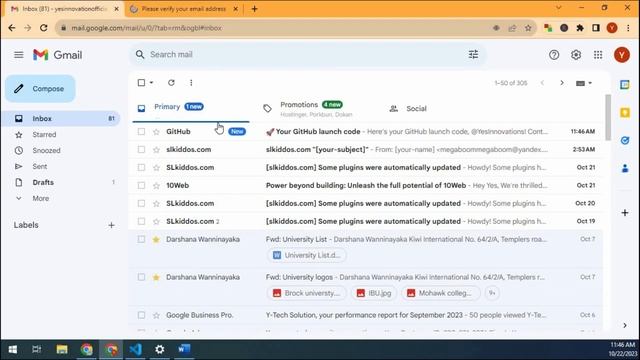The image size is (640, 360).
Task: Open the inbox More options menu
Action: pyautogui.click(x=191, y=83)
